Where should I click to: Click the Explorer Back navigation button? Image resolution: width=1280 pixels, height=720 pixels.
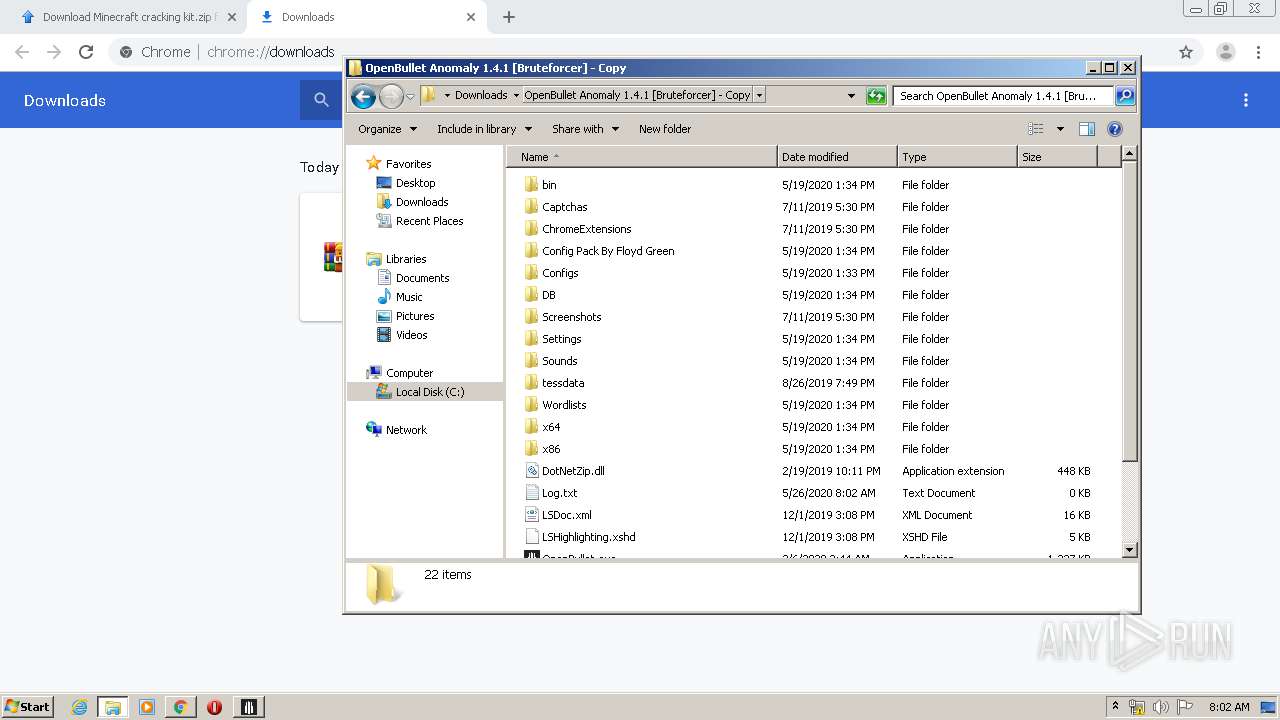coord(363,96)
